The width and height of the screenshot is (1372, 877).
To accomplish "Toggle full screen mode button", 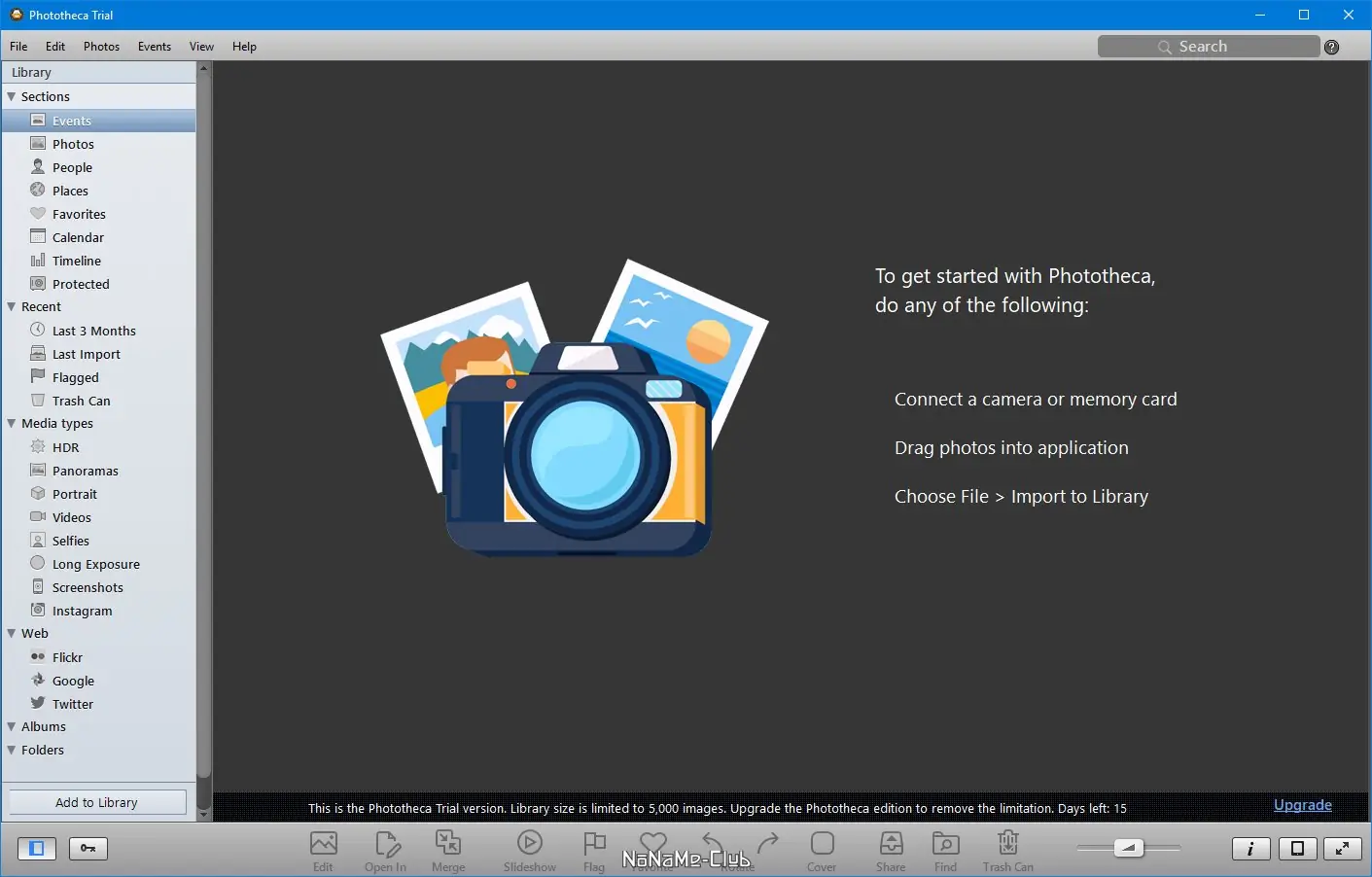I will point(1343,849).
